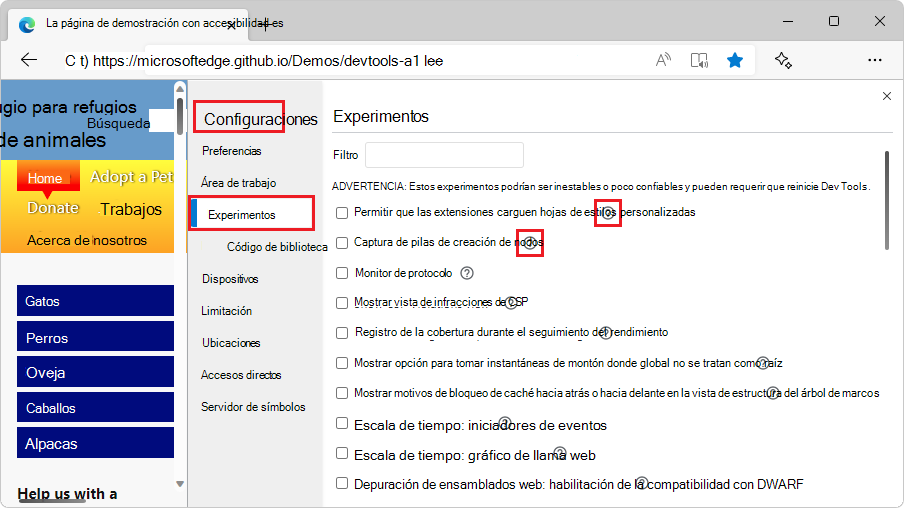This screenshot has width=904, height=508.
Task: Toggle heap snapshot global option checkbox
Action: click(x=342, y=363)
